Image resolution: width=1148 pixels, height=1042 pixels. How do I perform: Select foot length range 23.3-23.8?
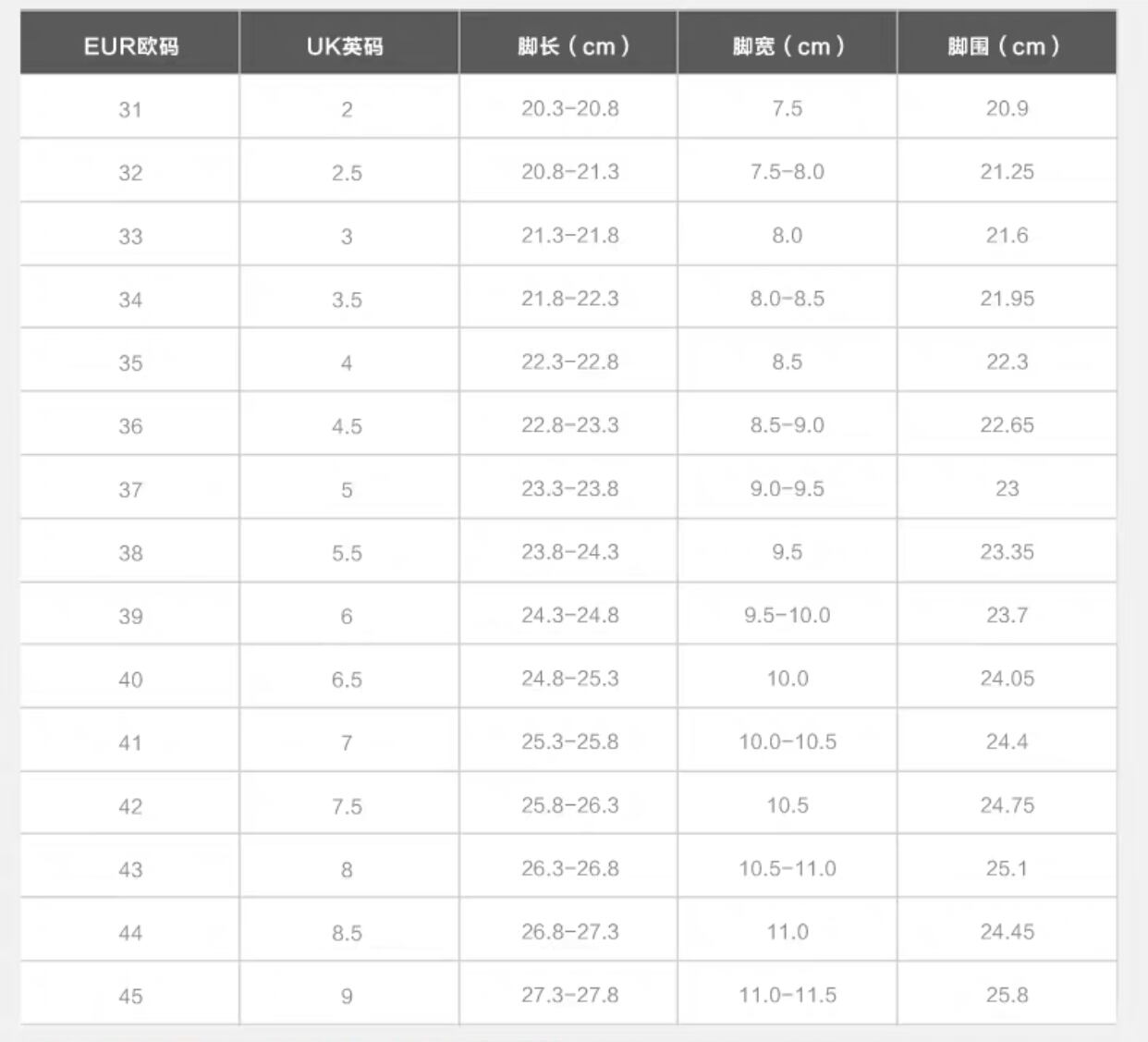tap(570, 488)
